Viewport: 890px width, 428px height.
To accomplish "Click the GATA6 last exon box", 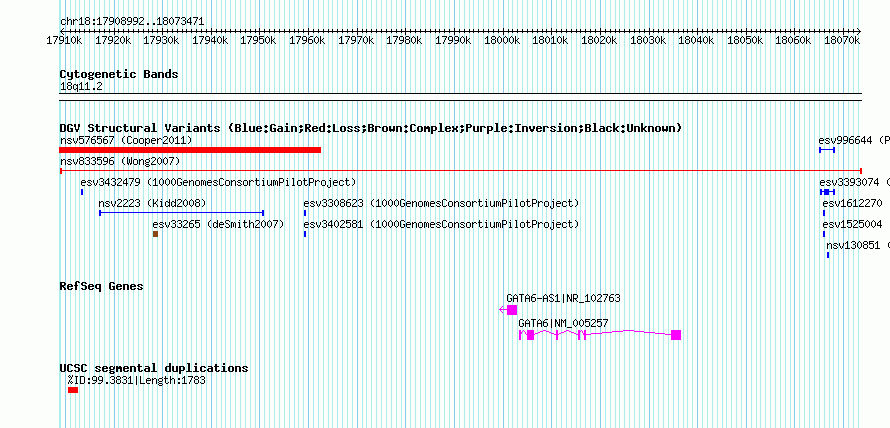I will click(x=676, y=335).
